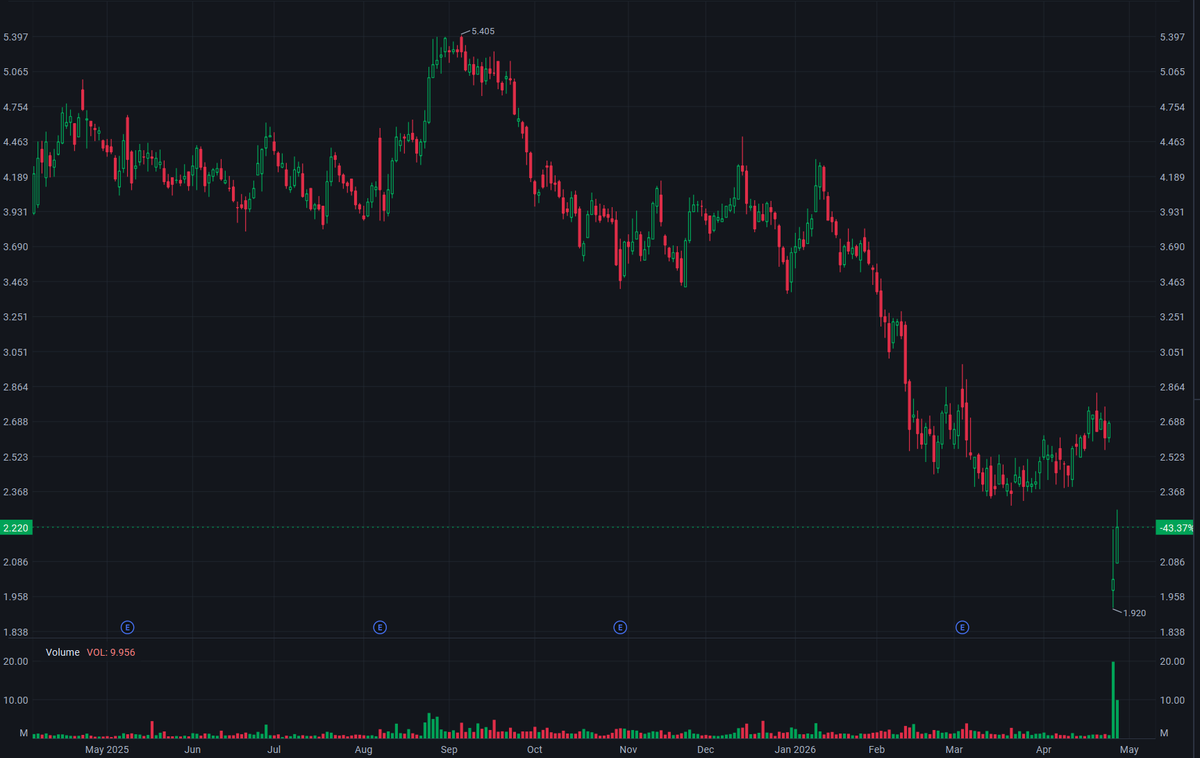Screen dimensions: 1200x758
Task: Click the Dec date label
Action: click(705, 749)
